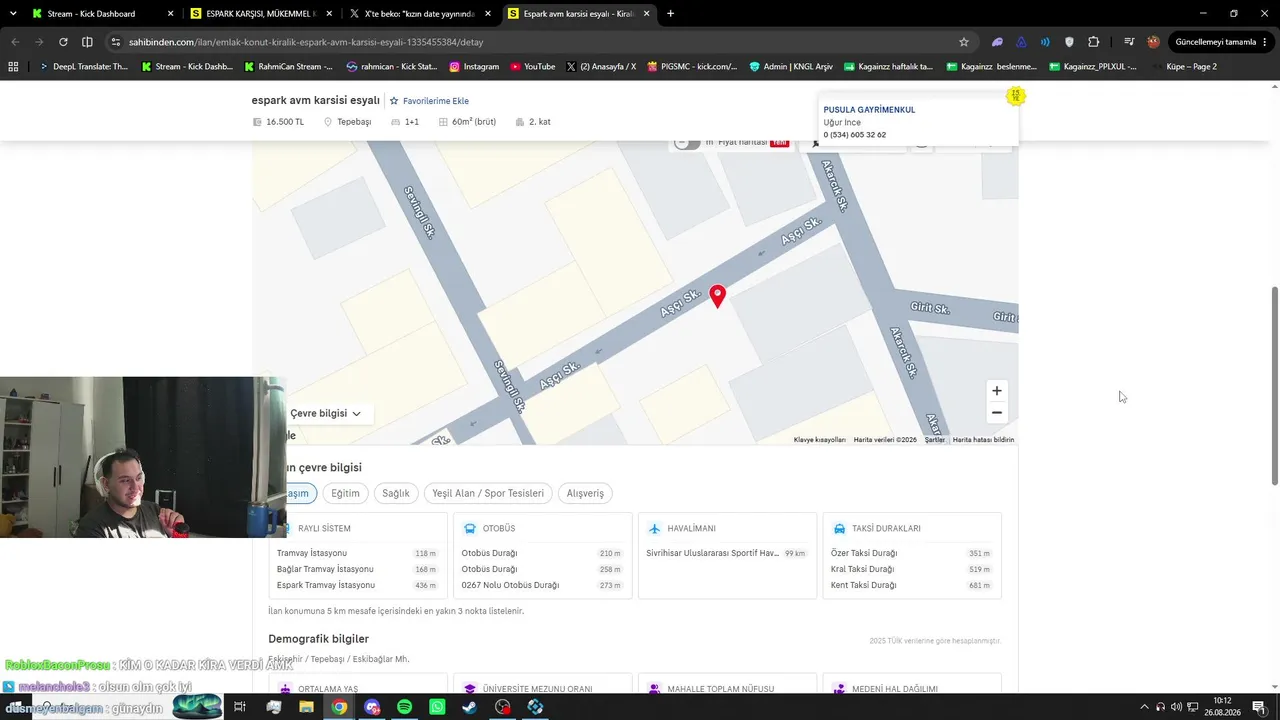Image resolution: width=1280 pixels, height=720 pixels.
Task: Click the 0267 Nolu Otobüs Durağı row
Action: tap(542, 585)
